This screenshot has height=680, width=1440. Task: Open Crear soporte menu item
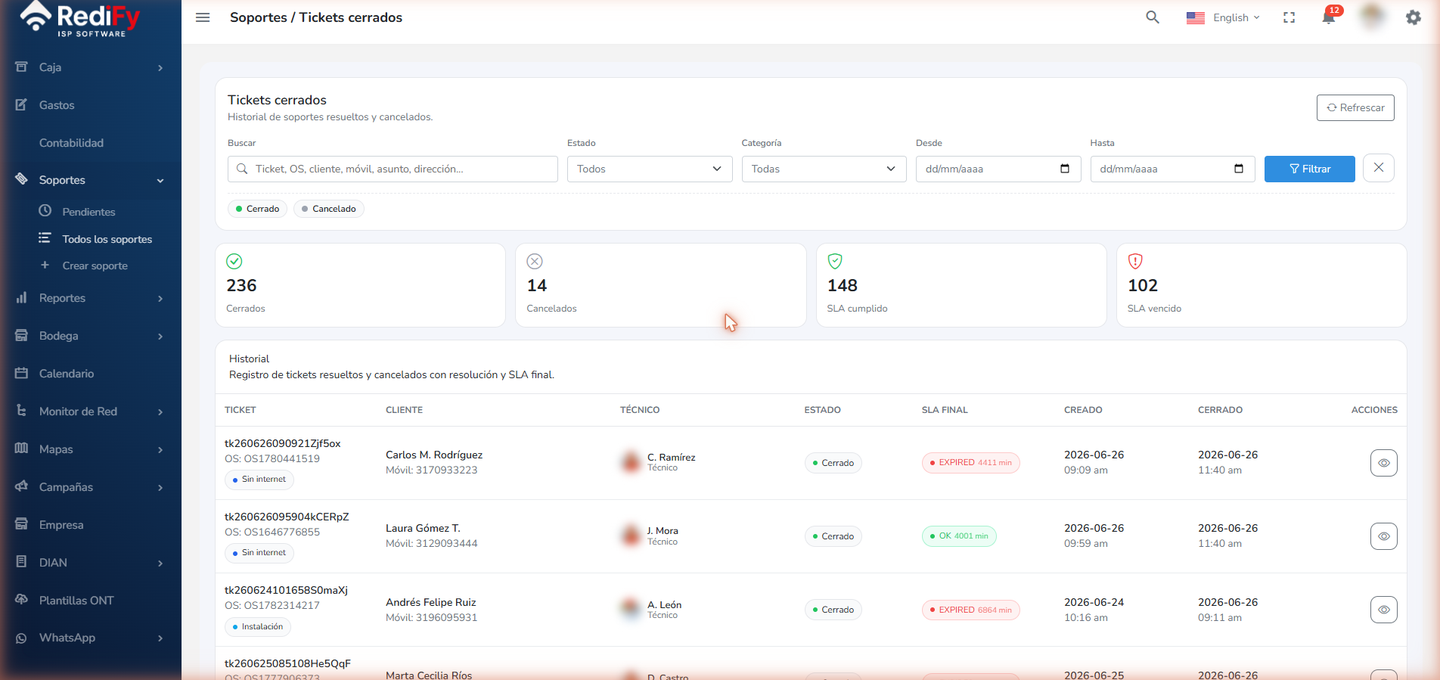pos(94,266)
